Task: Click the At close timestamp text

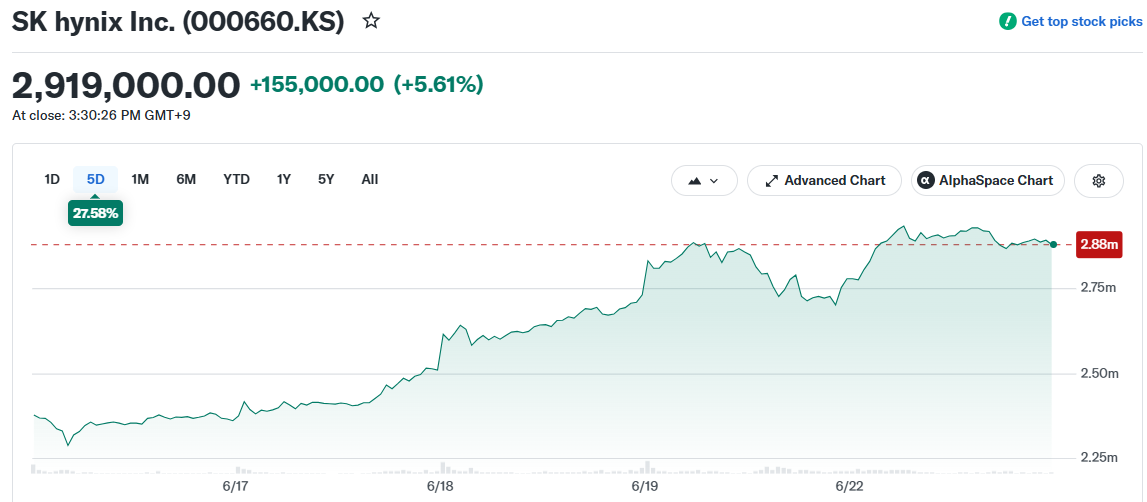Action: [102, 115]
